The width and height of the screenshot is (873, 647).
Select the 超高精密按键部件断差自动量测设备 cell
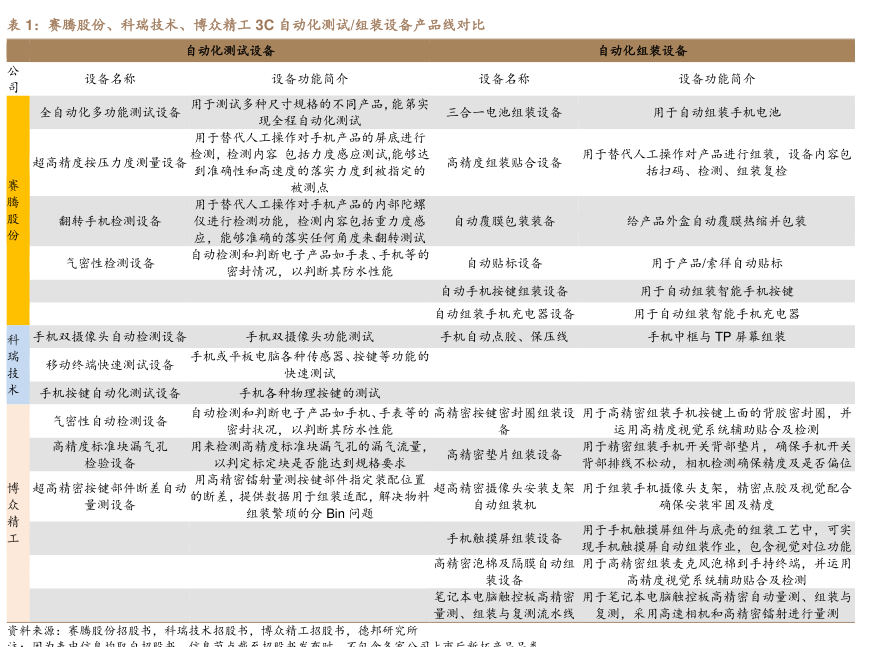click(x=110, y=496)
